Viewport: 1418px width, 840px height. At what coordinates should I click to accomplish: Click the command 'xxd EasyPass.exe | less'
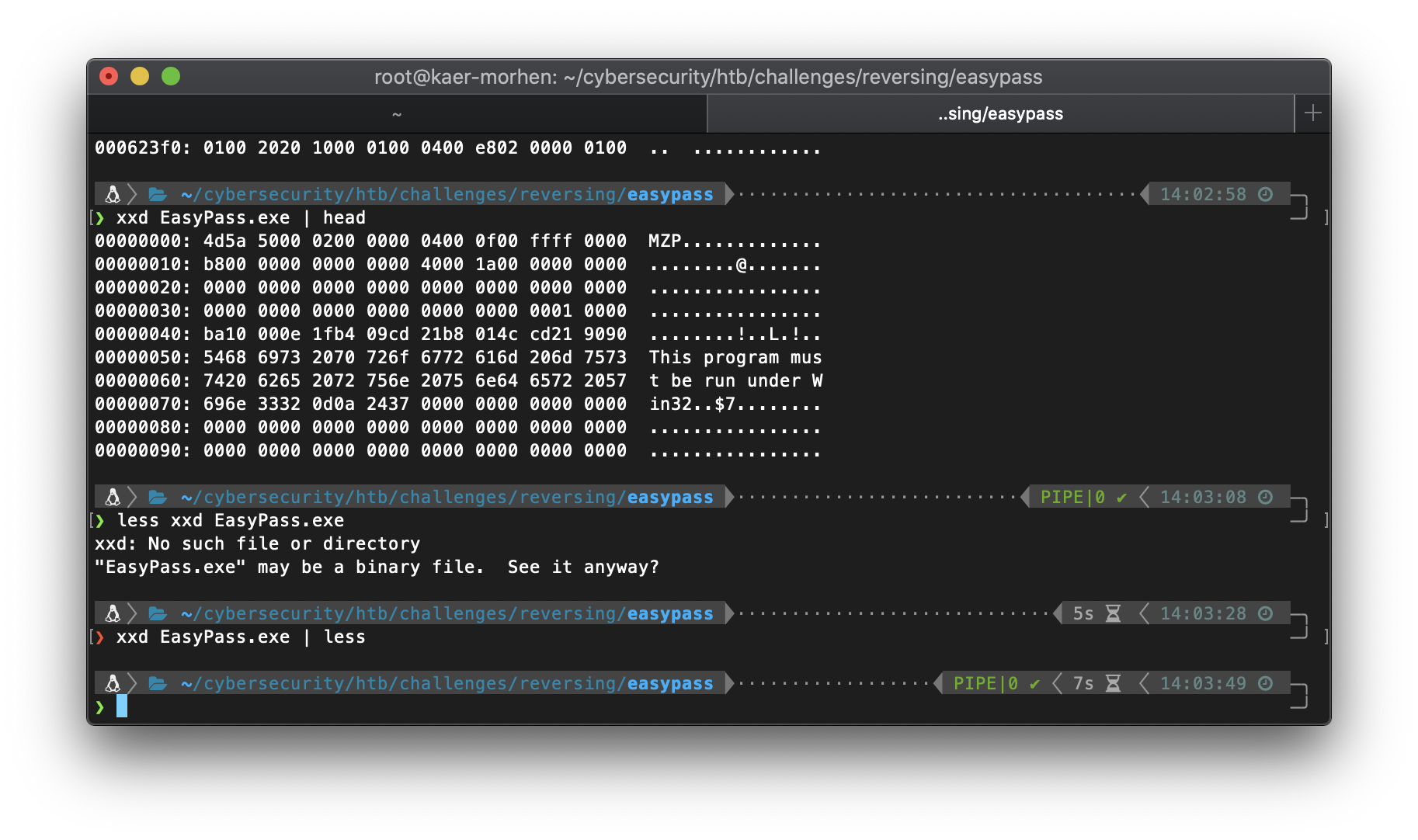[x=241, y=637]
